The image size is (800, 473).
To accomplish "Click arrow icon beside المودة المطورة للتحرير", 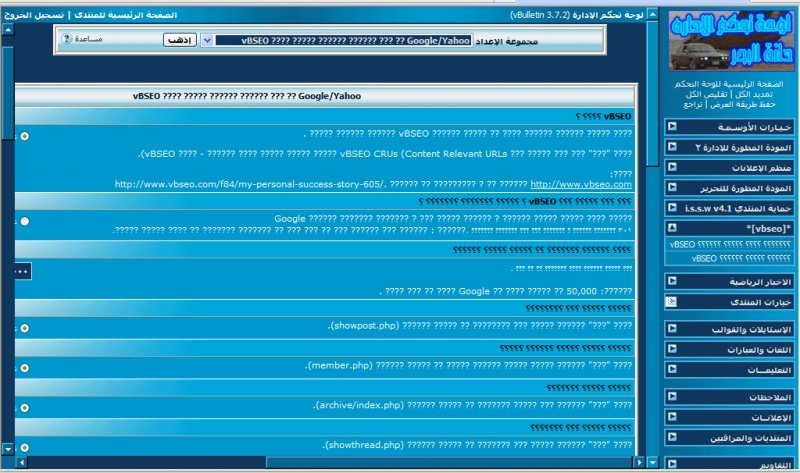I will pyautogui.click(x=673, y=187).
